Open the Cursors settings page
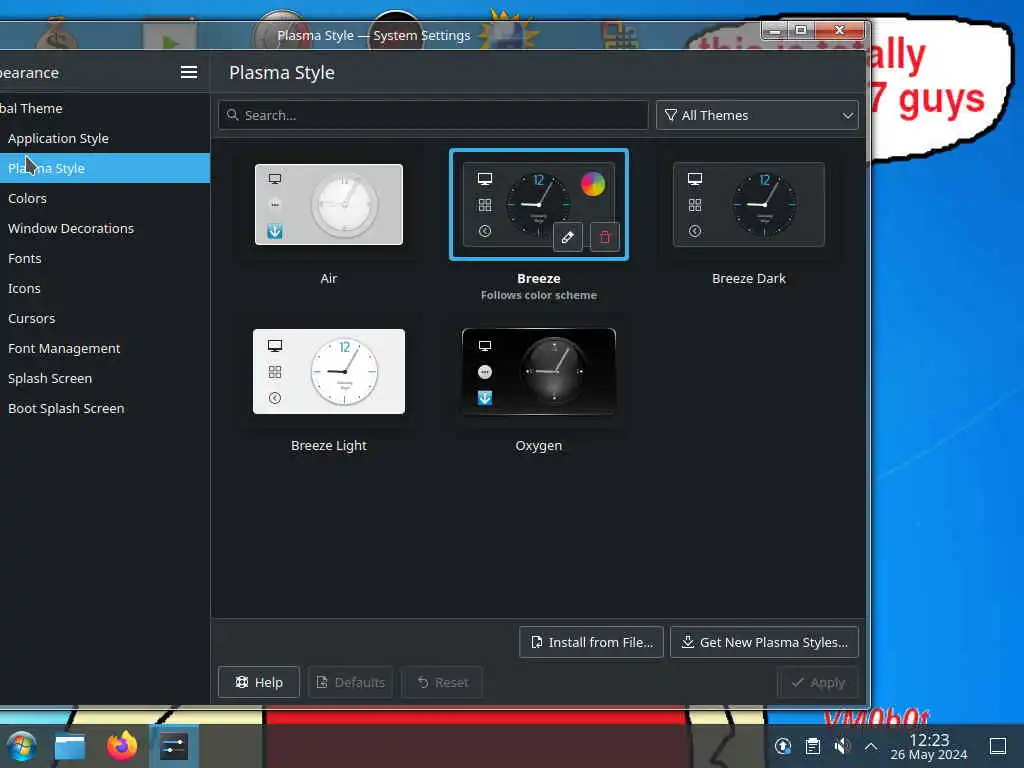 104,319
